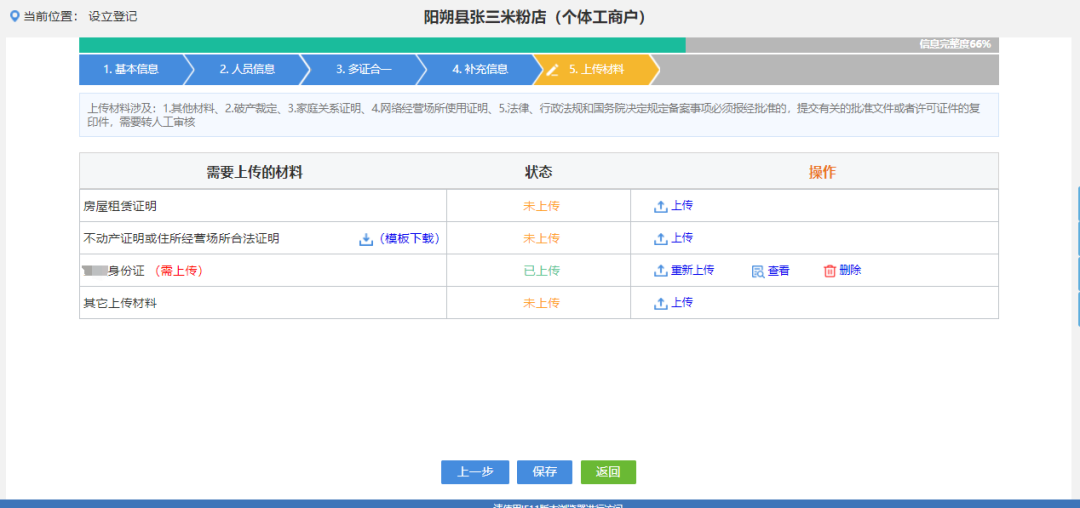Click re-upload icon in 身份证 row
This screenshot has width=1080, height=508.
click(660, 271)
